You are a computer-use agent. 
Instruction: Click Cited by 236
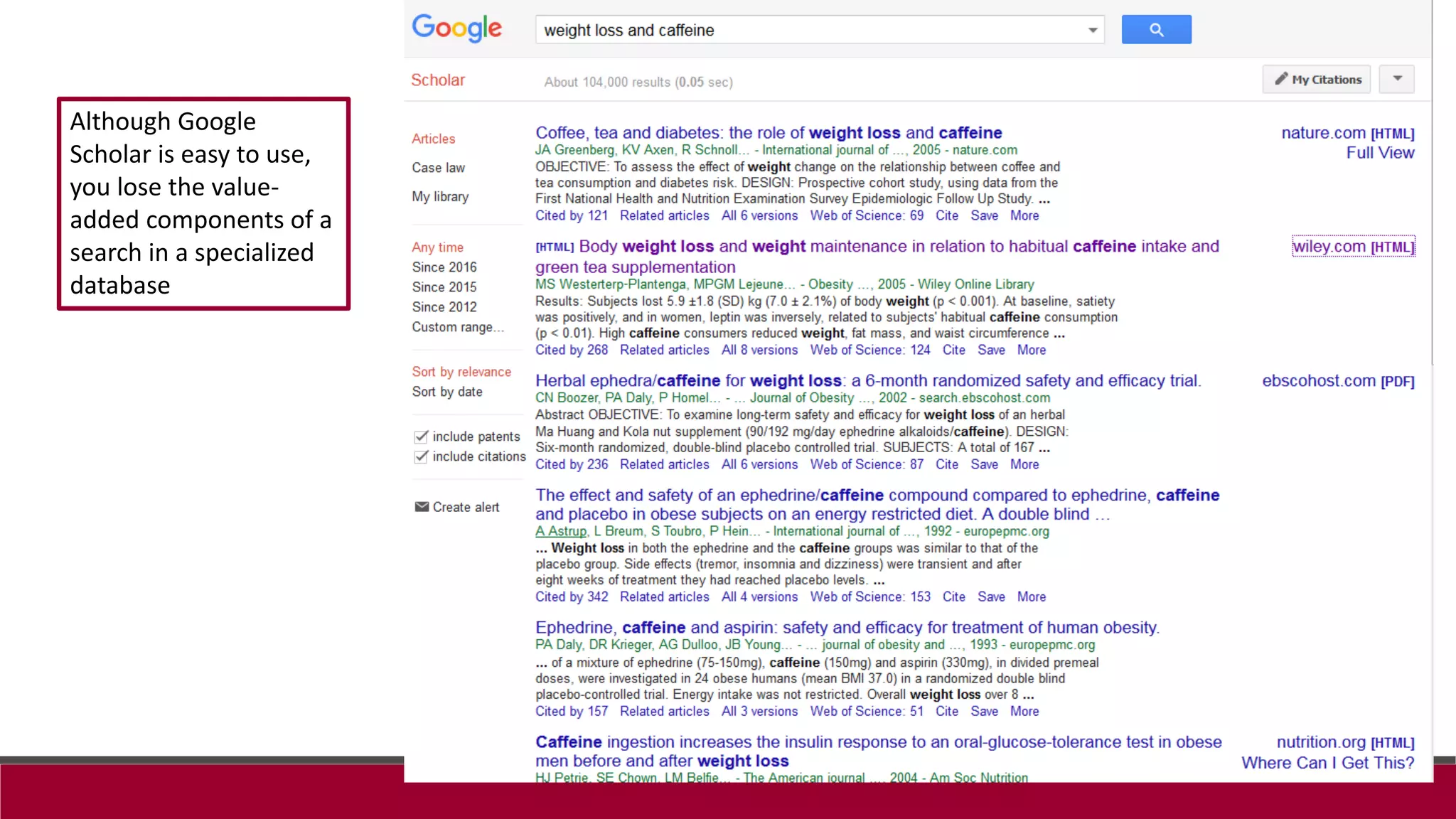pyautogui.click(x=572, y=464)
